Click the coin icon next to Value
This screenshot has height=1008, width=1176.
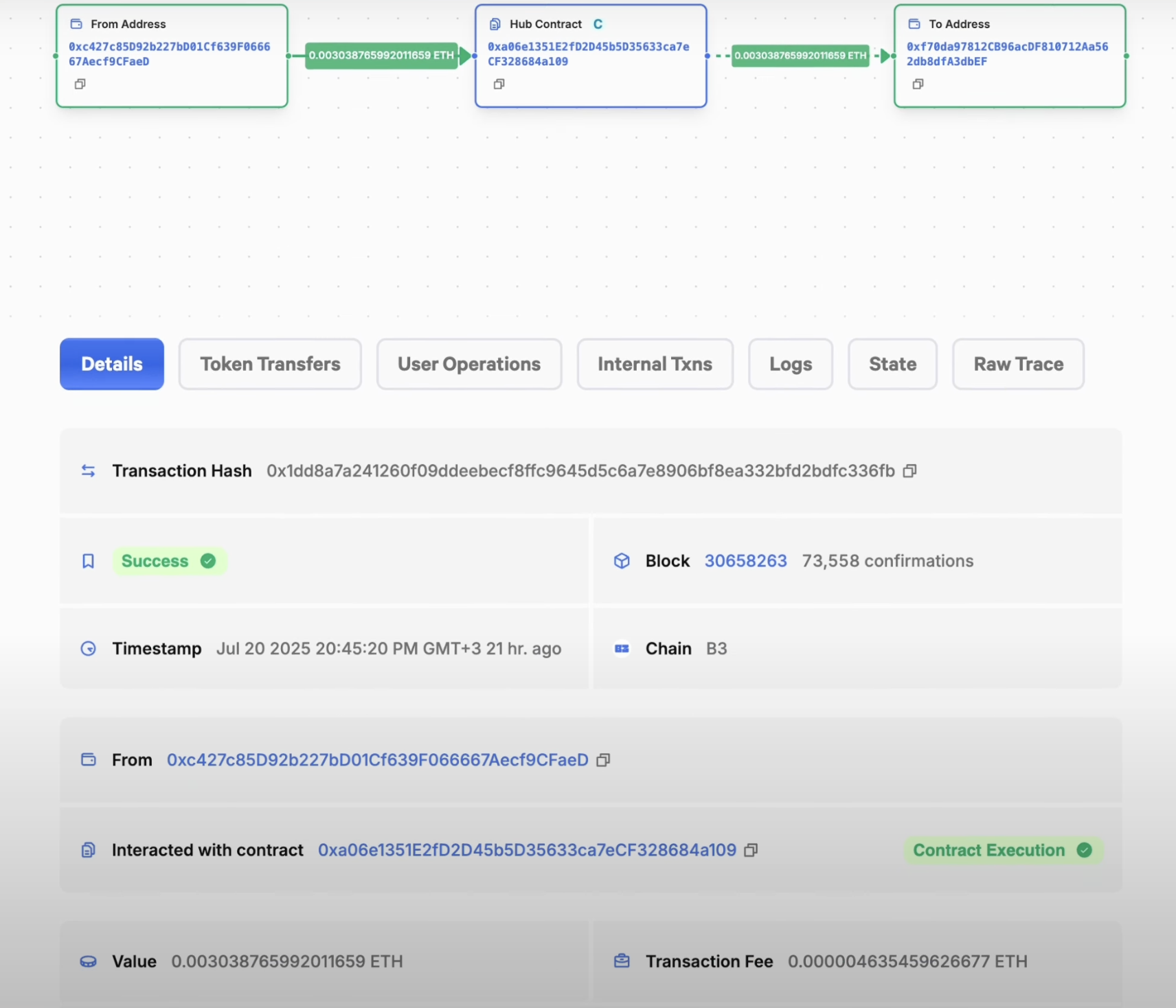88,961
